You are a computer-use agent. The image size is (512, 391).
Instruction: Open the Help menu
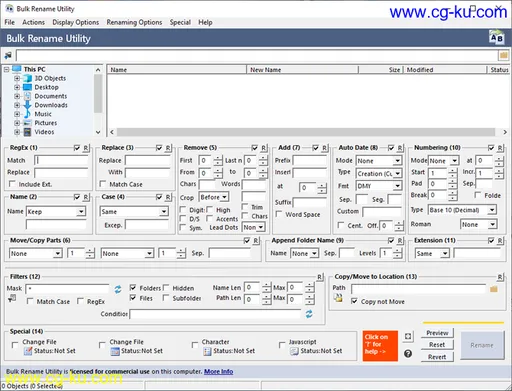tap(205, 22)
